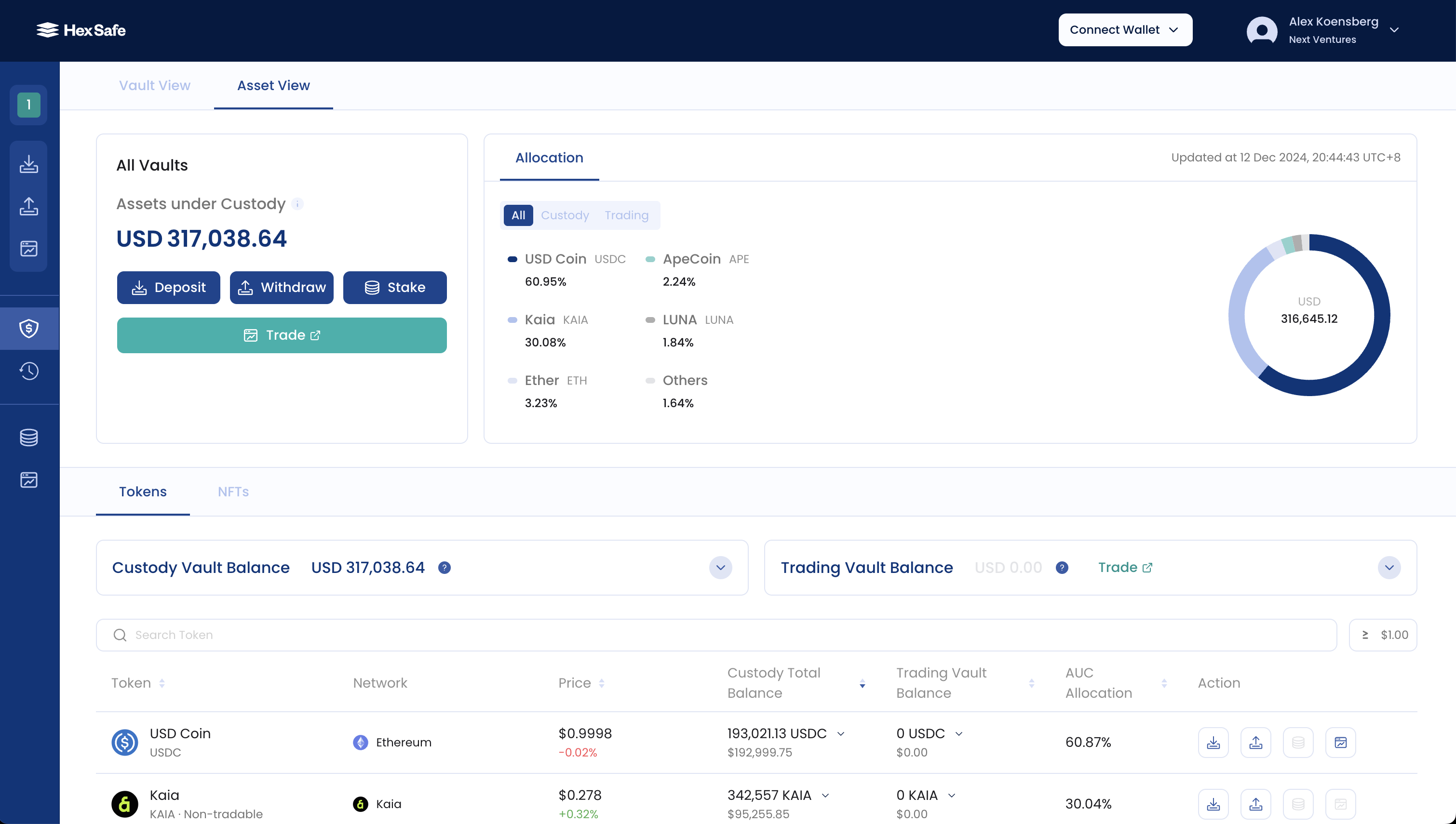1456x824 pixels.
Task: Click the Others legend color dot
Action: point(650,381)
